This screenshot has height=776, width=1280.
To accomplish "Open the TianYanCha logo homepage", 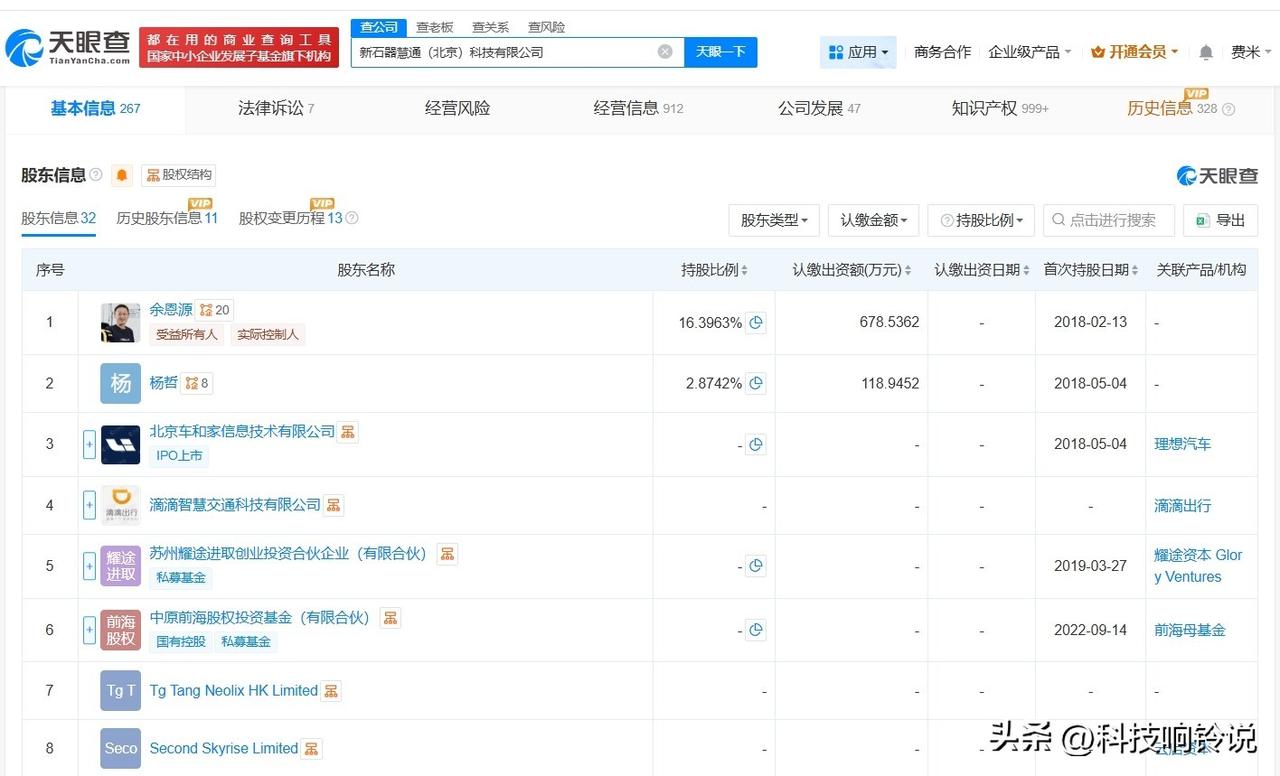I will click(68, 46).
